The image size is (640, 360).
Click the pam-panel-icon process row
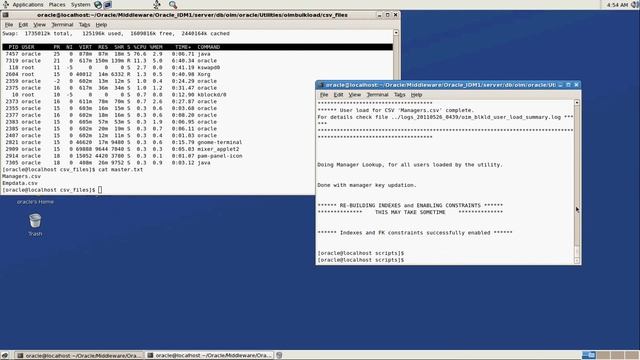click(122, 156)
